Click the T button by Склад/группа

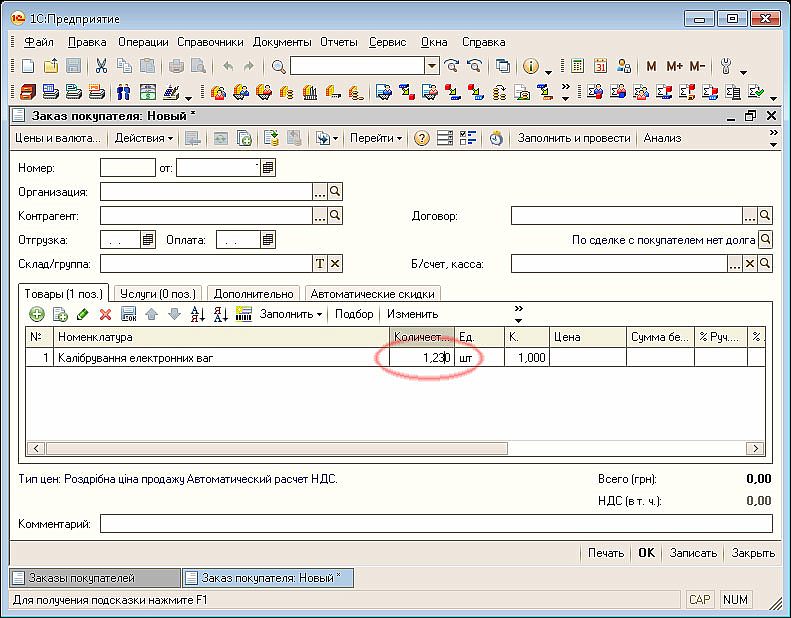[320, 263]
